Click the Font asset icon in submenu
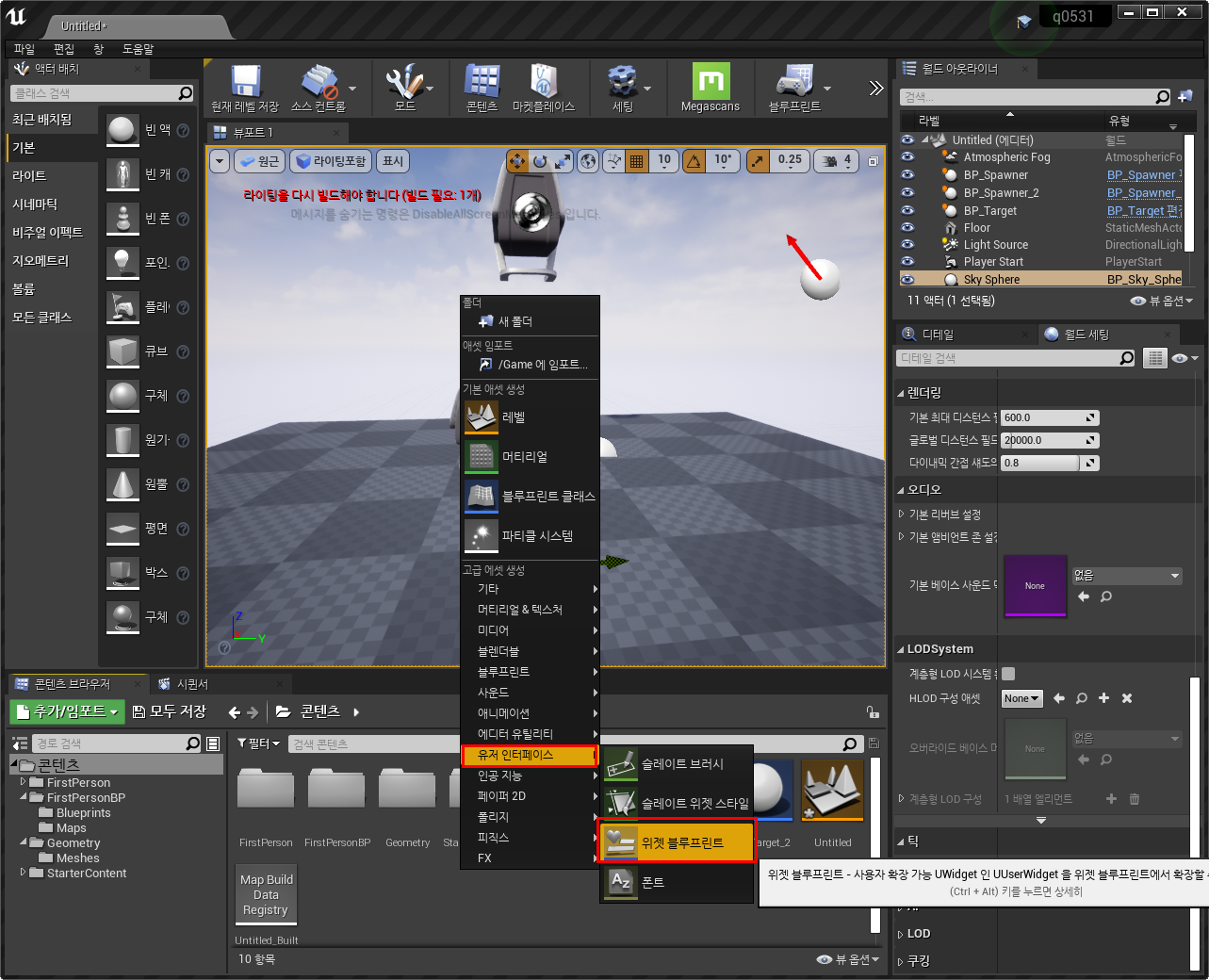Image resolution: width=1209 pixels, height=980 pixels. [621, 882]
